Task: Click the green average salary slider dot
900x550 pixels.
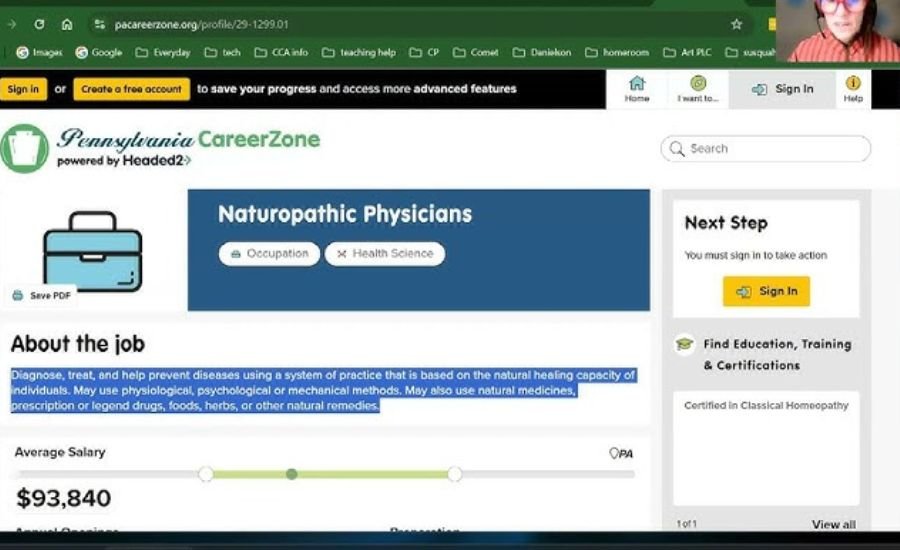Action: point(292,474)
